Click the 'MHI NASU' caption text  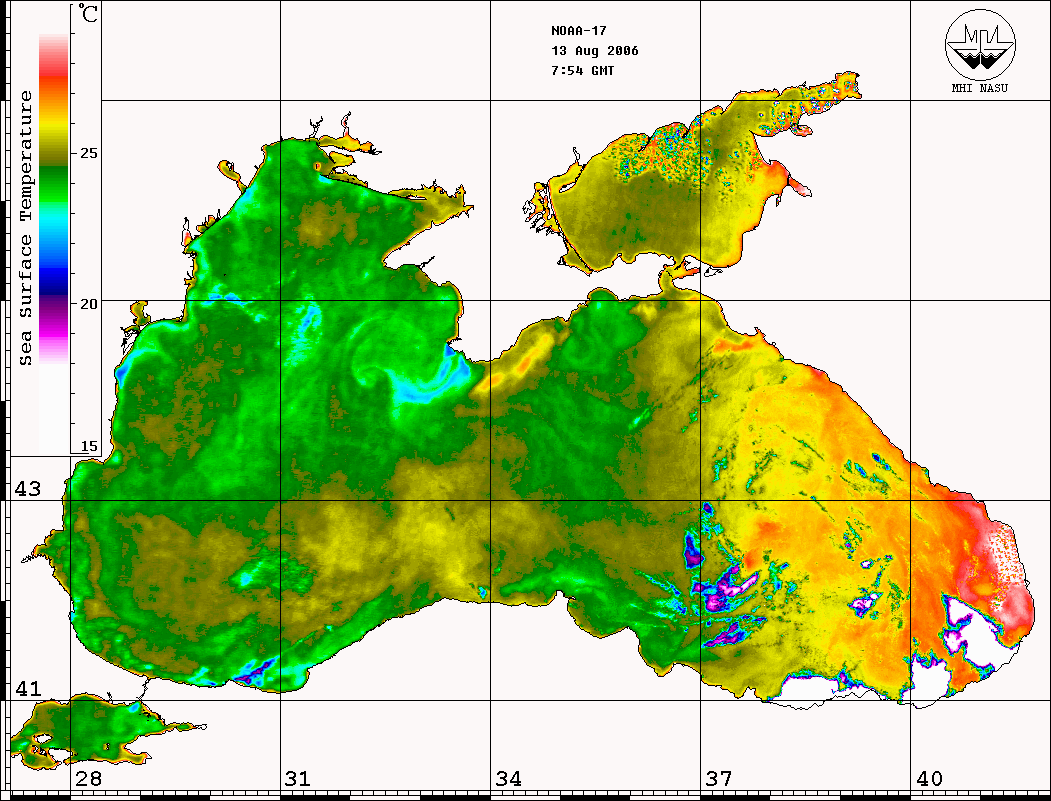(x=980, y=88)
